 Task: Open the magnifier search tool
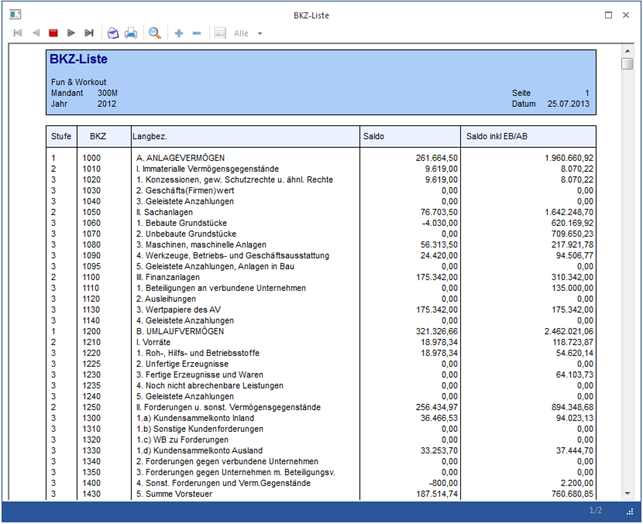[155, 33]
